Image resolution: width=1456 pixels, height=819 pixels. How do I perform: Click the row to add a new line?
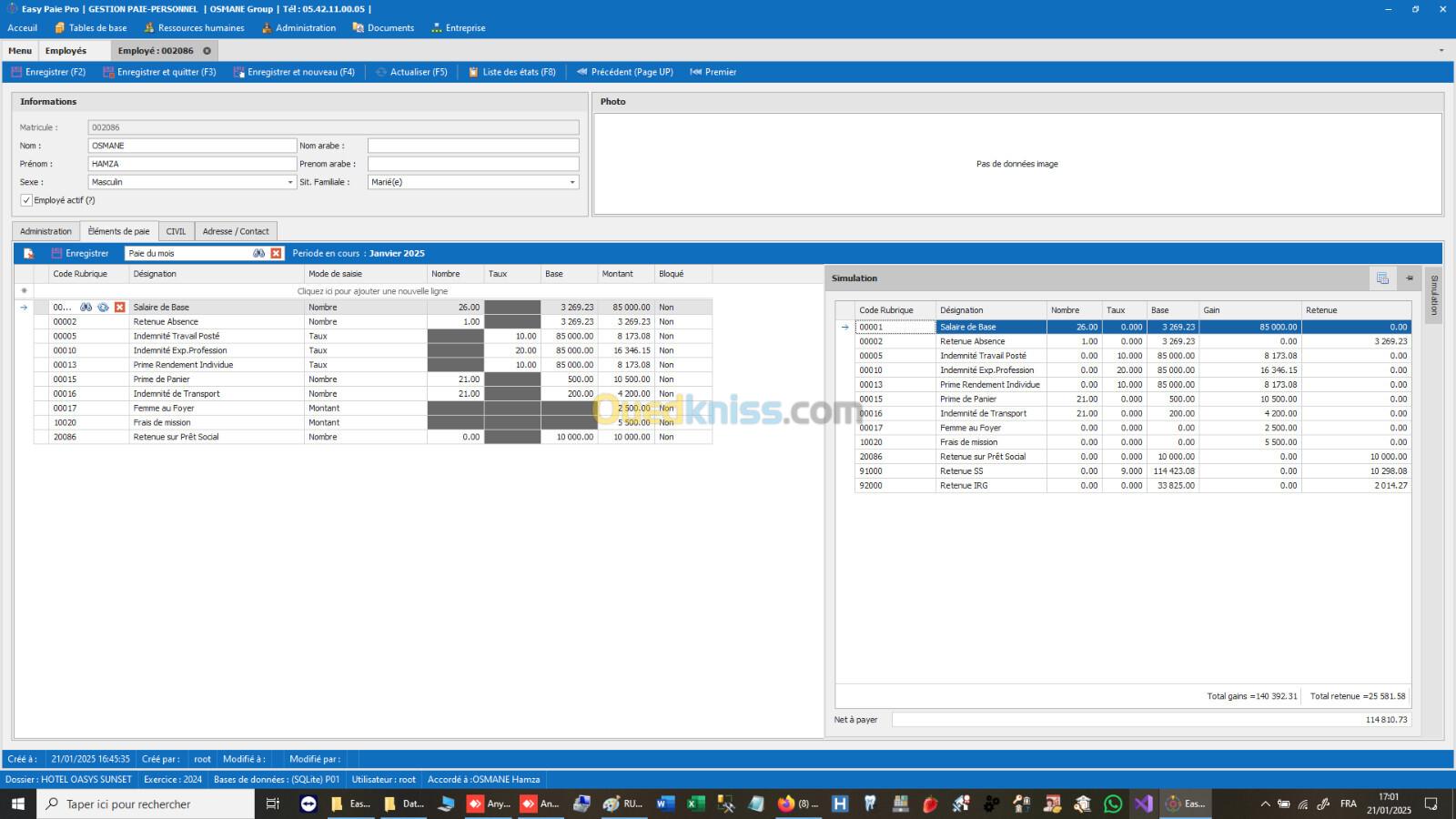coord(372,291)
